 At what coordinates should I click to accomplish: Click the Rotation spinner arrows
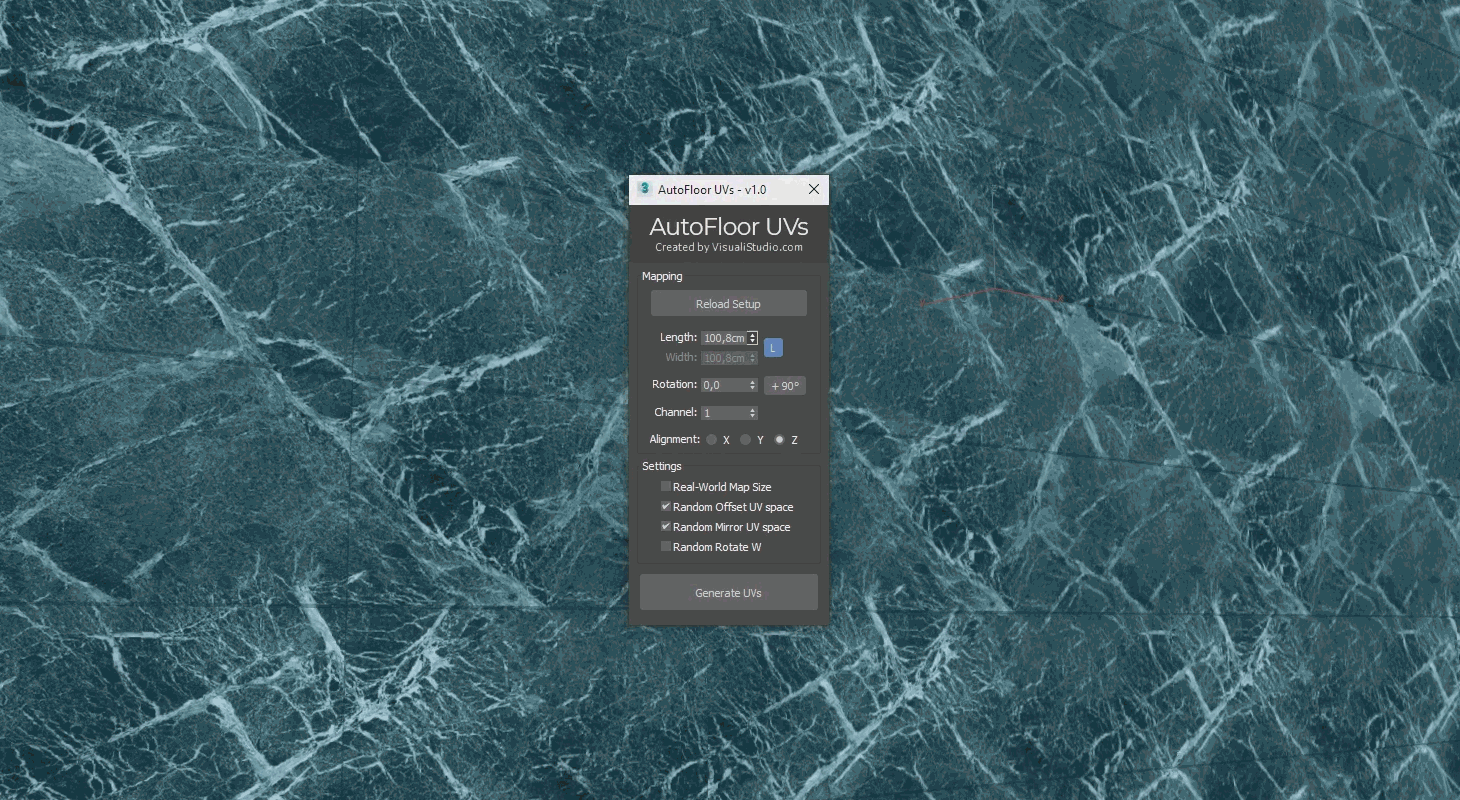click(753, 385)
